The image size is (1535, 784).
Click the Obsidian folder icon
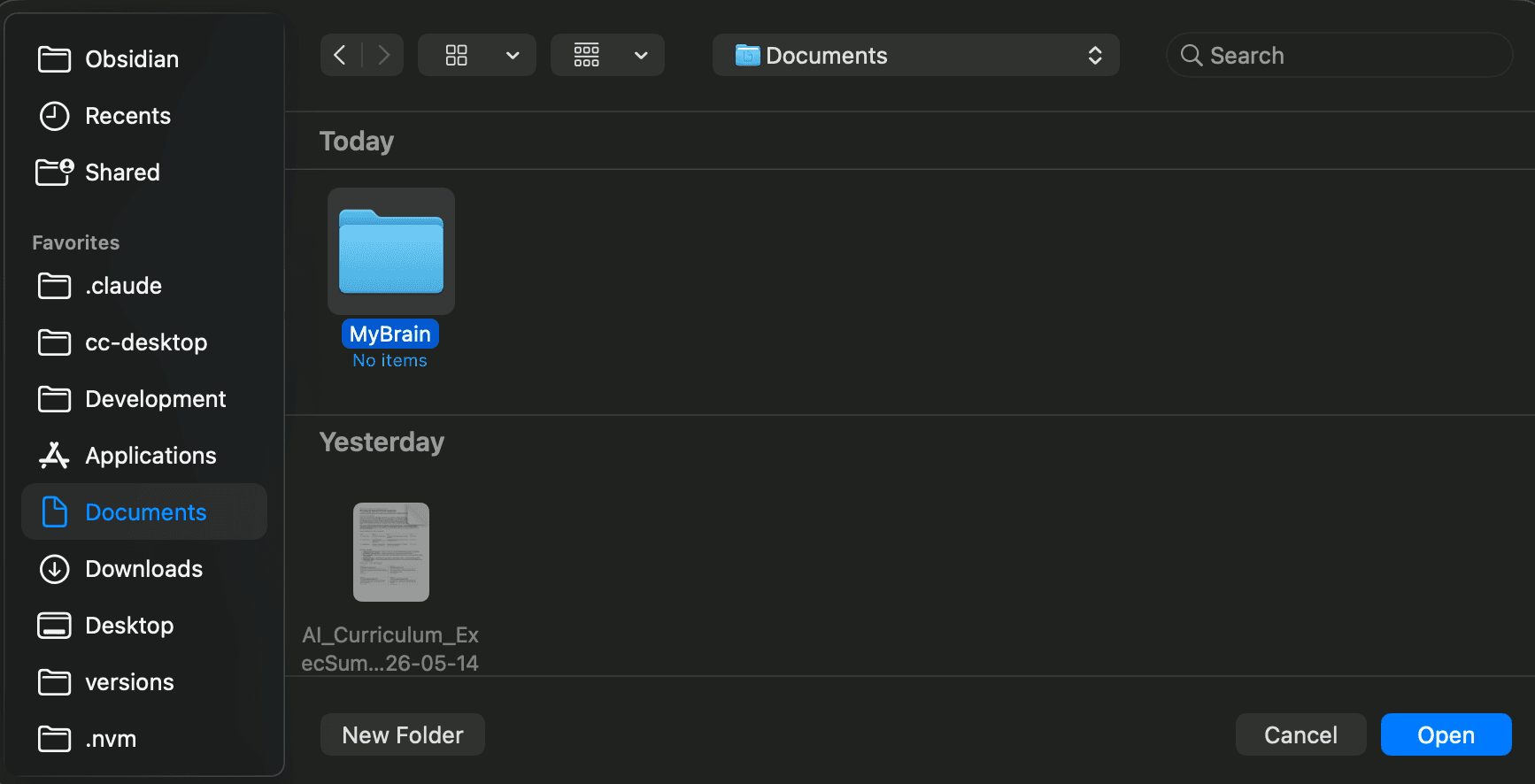(55, 59)
